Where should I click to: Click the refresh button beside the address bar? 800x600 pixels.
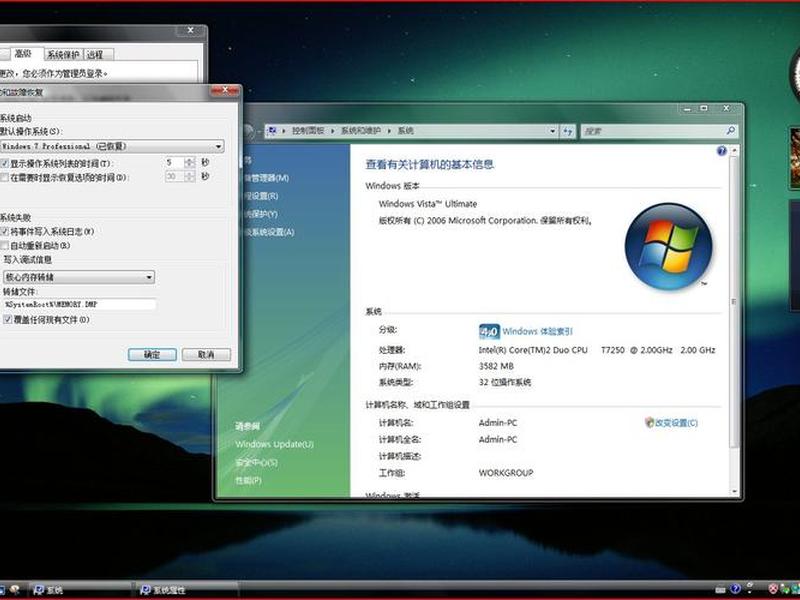pos(568,131)
